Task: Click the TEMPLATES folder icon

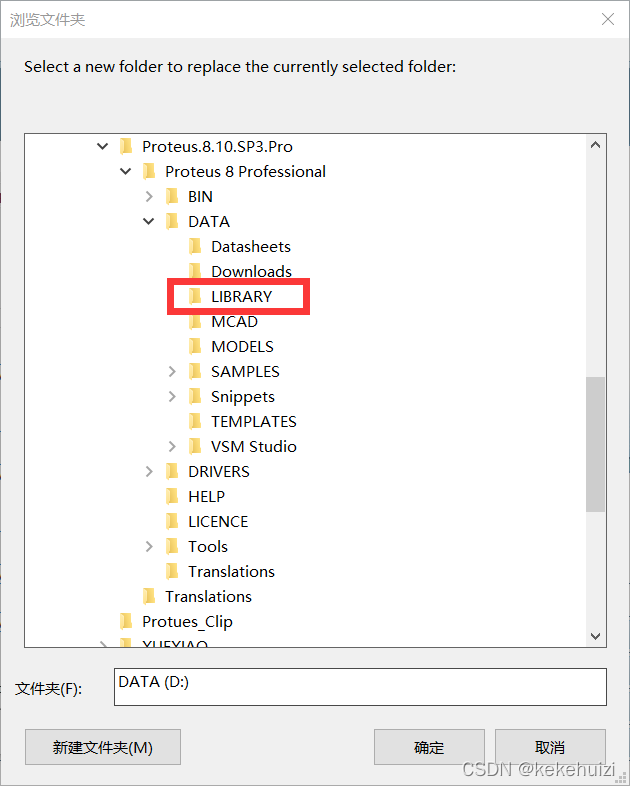Action: coord(195,421)
